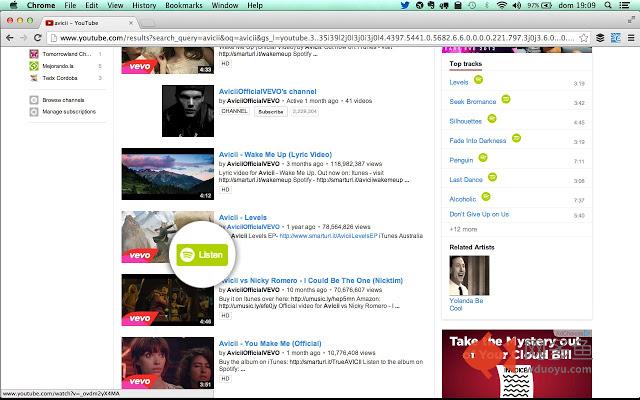The width and height of the screenshot is (640, 400).
Task: Play the Levels top track link
Action: 458,82
